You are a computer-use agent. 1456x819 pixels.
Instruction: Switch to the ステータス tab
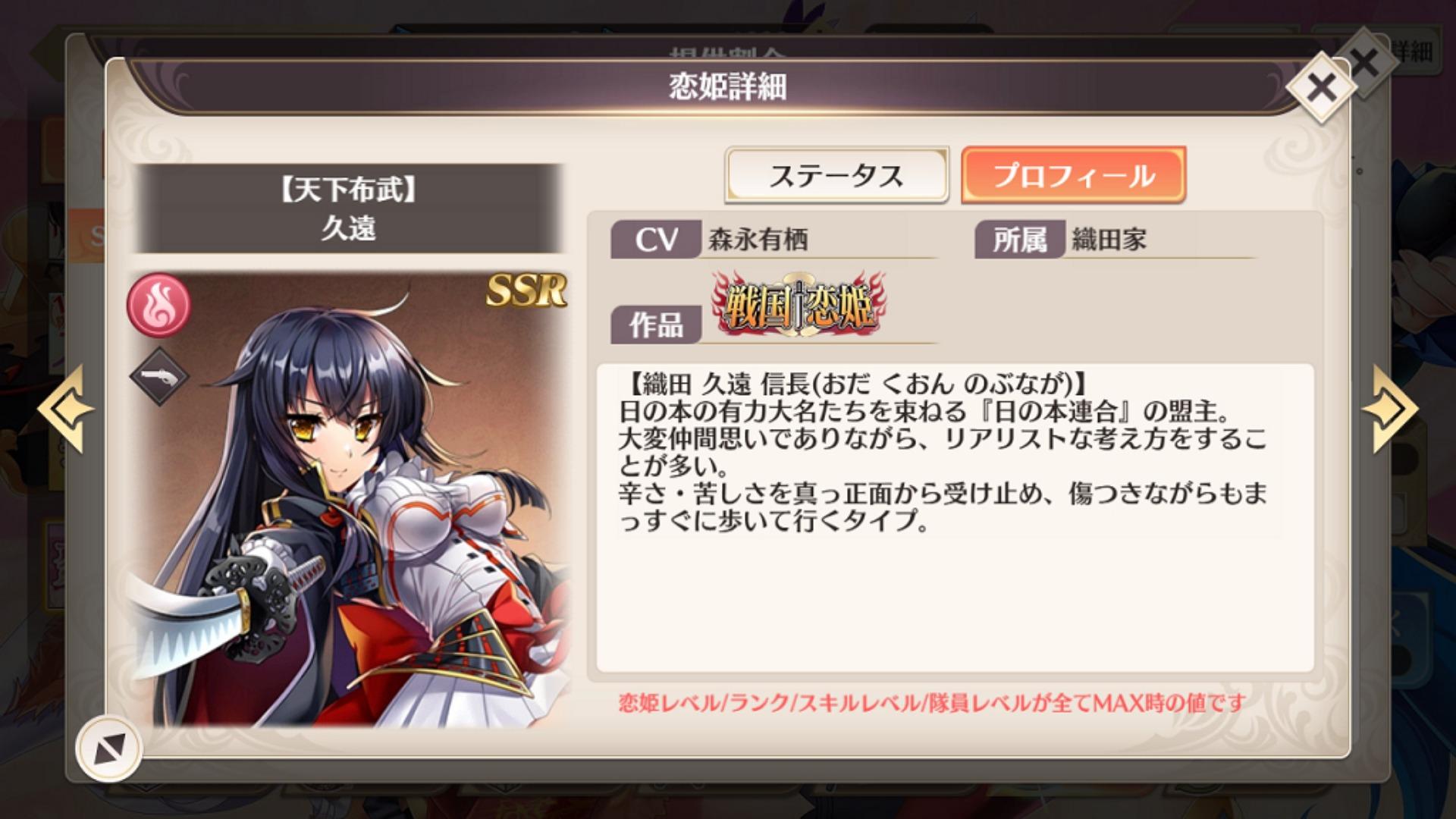point(836,175)
